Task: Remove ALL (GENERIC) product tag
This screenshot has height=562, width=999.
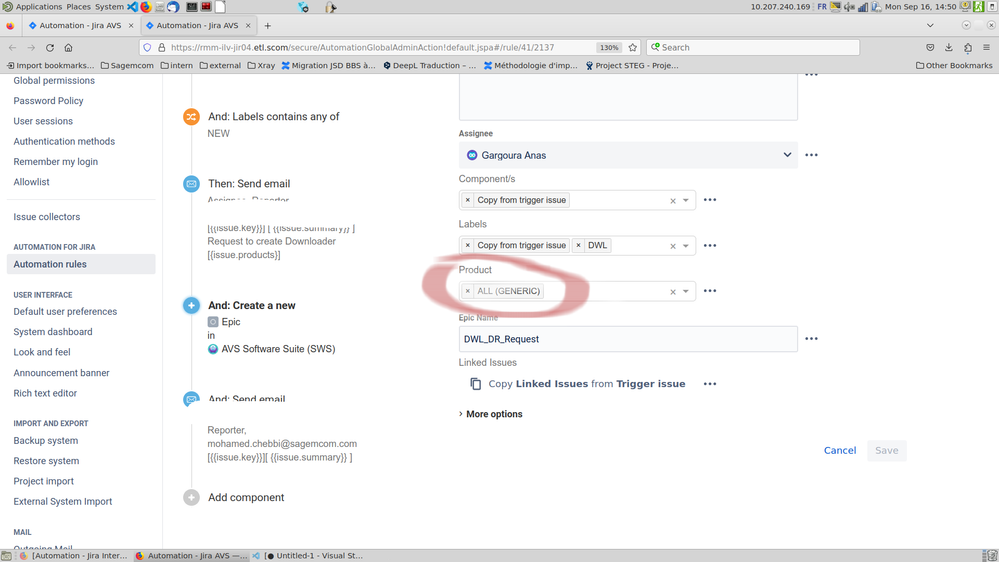Action: [468, 291]
